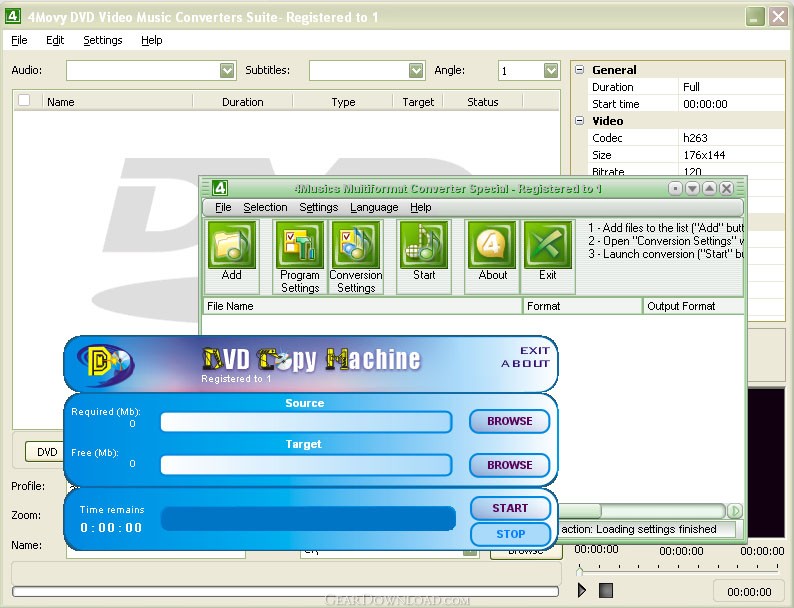Screen dimensions: 794x608
Task: Click the 4Movy player seek slider handle
Action: tap(579, 571)
